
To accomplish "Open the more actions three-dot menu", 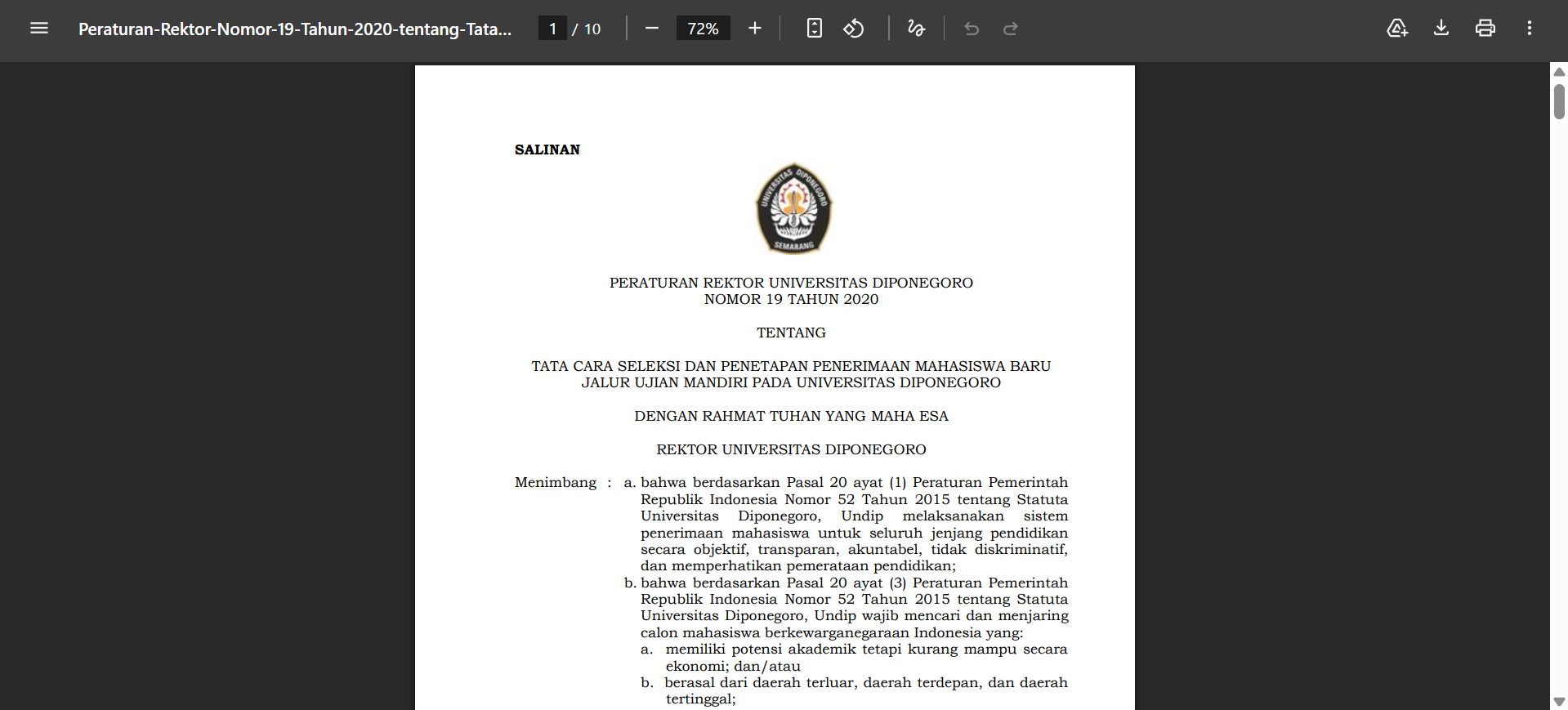I will (1529, 29).
